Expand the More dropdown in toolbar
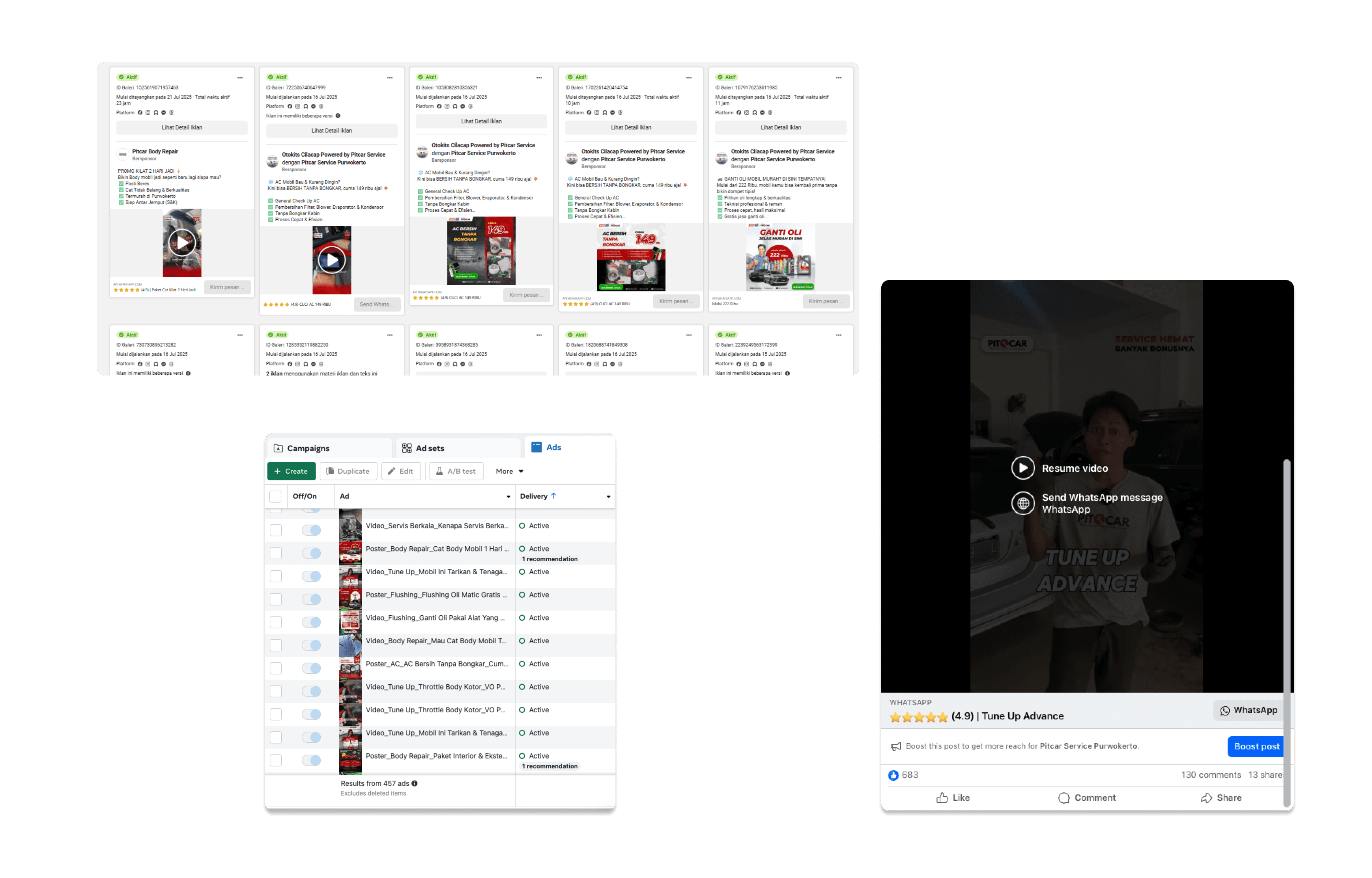The height and width of the screenshot is (878, 1372). pos(509,471)
